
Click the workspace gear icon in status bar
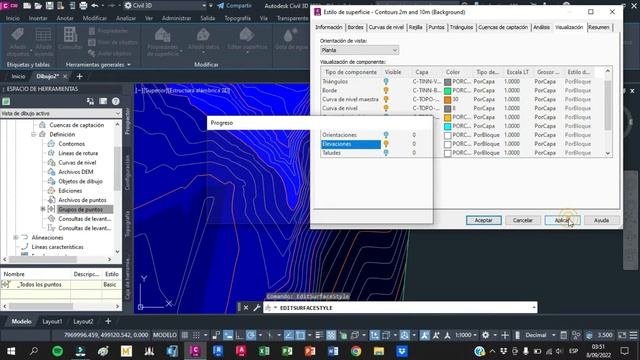(x=485, y=336)
